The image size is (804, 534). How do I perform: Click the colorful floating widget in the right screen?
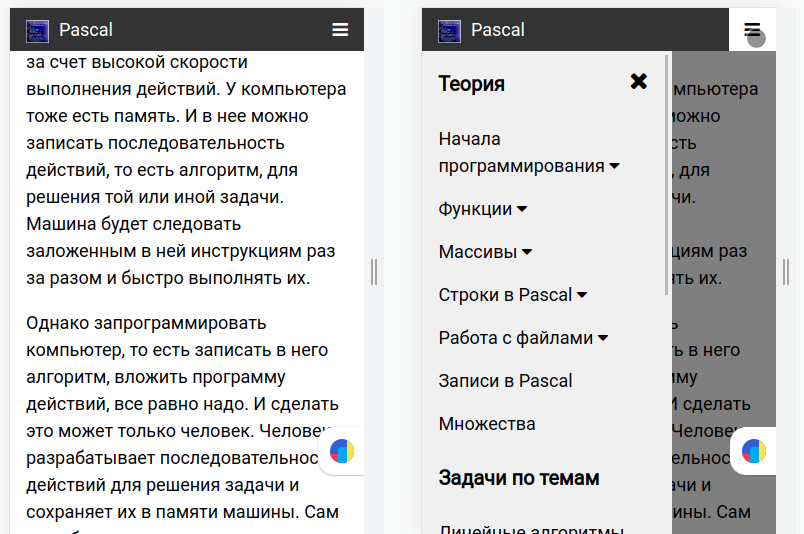pyautogui.click(x=754, y=451)
